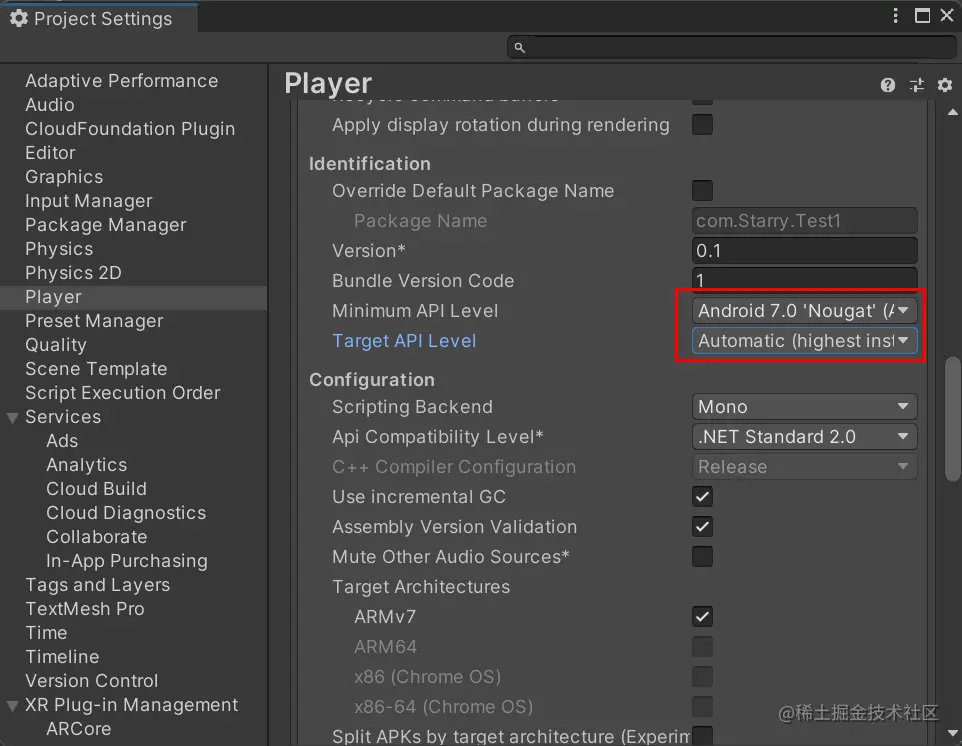Click the x86 (Chrome OS) checkbox
This screenshot has height=746, width=962.
tap(702, 677)
